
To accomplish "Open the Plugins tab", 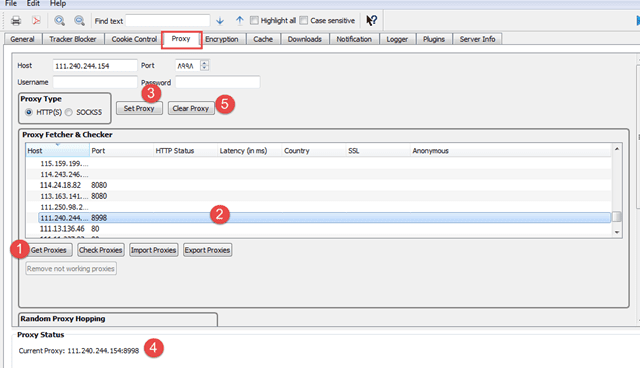I will (x=433, y=39).
